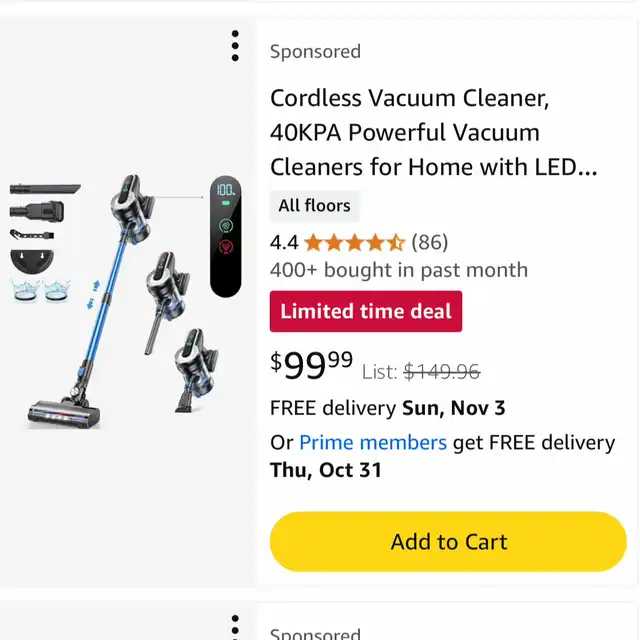Add the cordless vacuum to cart
This screenshot has width=640, height=640.
click(448, 542)
